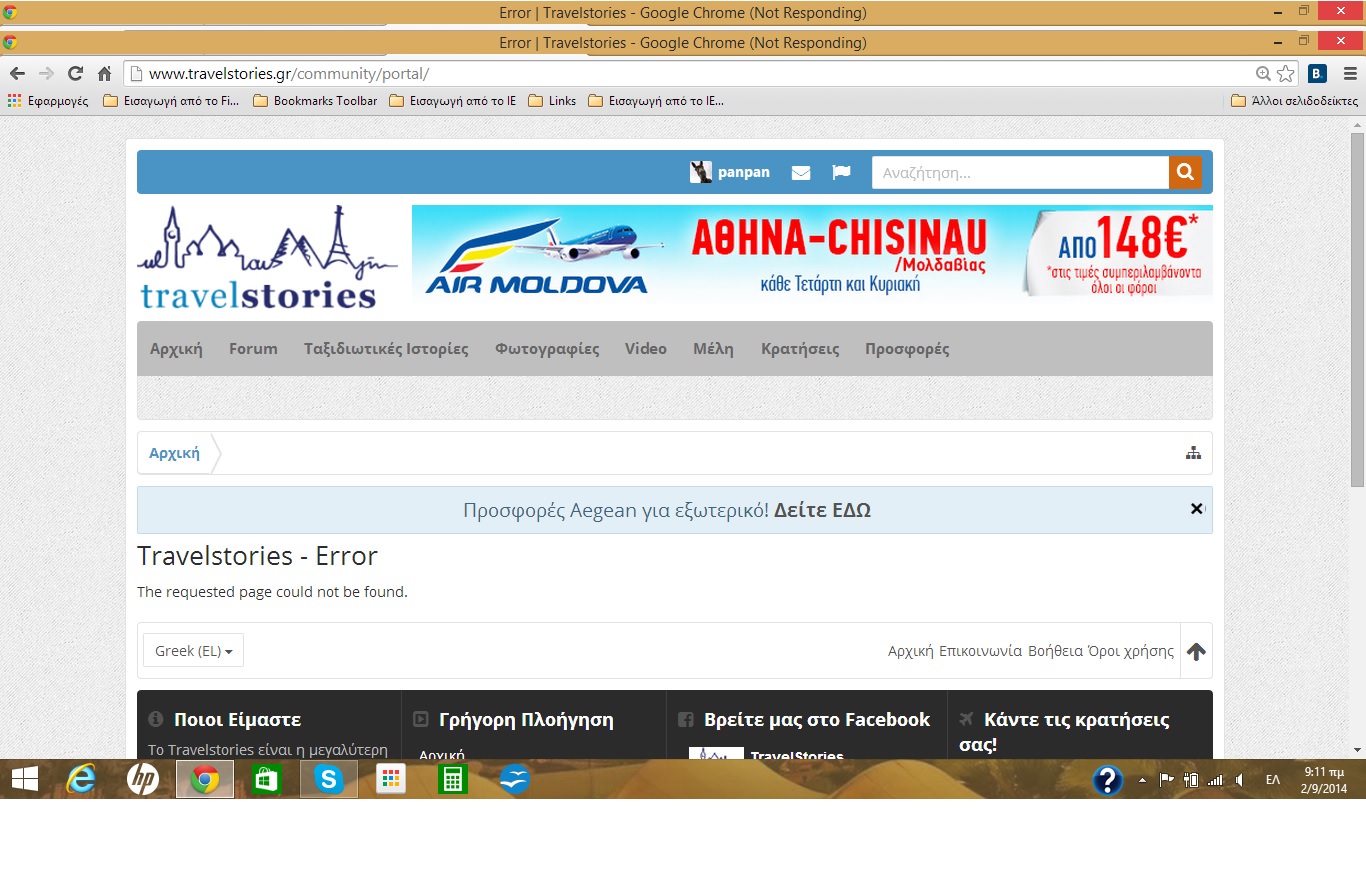Open Skype from taskbar
Screen dimensions: 1366x880
[x=329, y=779]
